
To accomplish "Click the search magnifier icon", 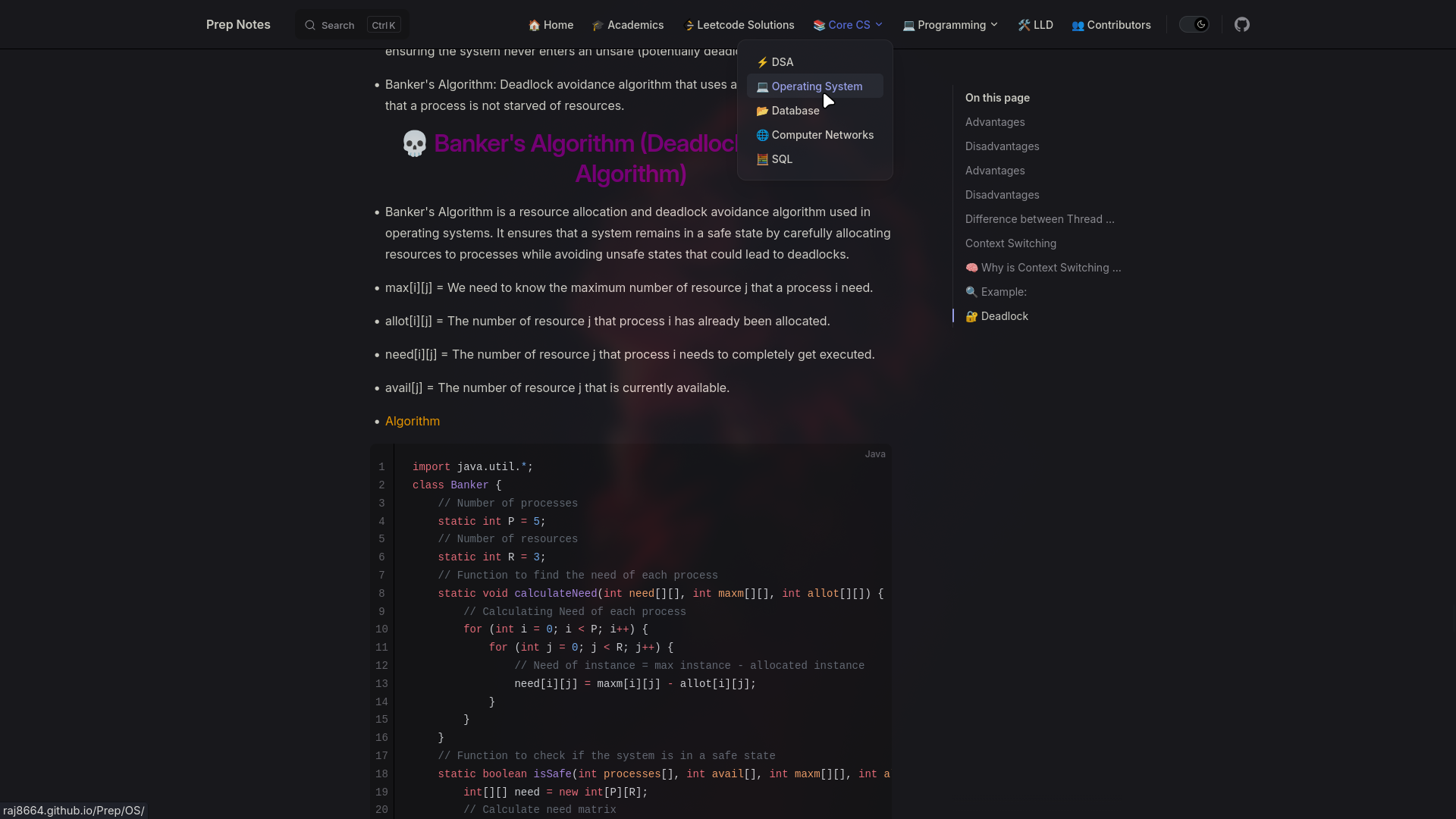I will pos(311,25).
